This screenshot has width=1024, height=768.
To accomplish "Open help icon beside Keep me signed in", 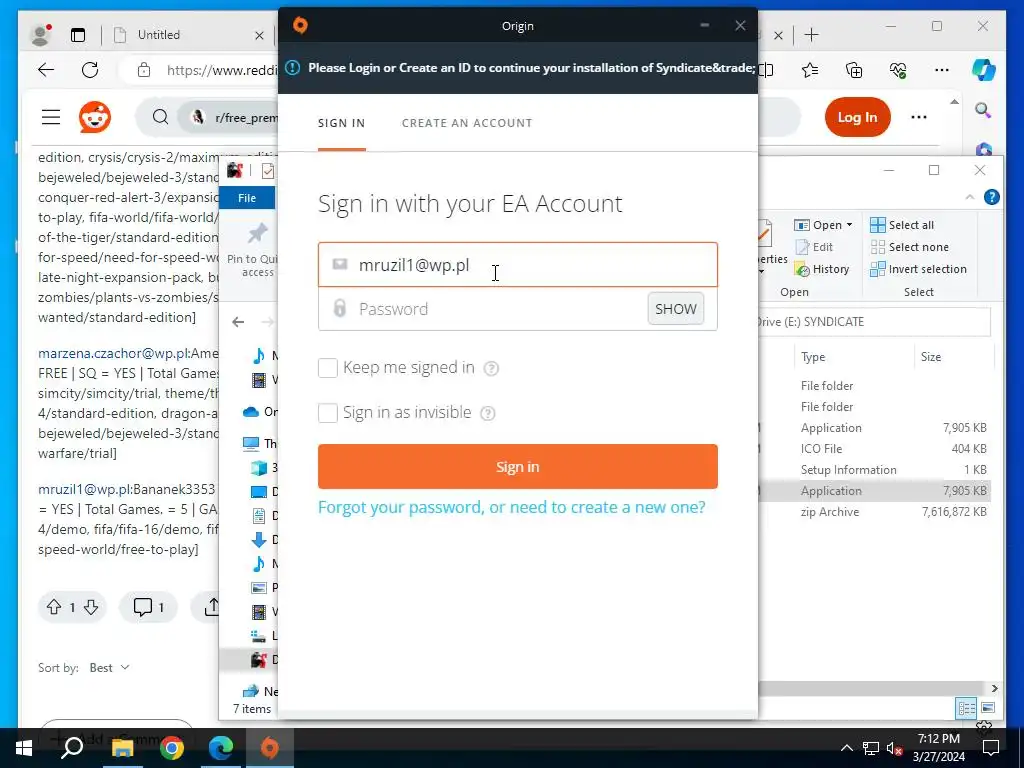I will coord(491,368).
